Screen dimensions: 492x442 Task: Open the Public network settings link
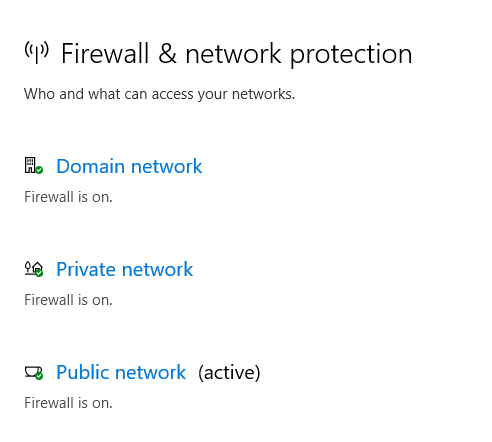pyautogui.click(x=121, y=372)
